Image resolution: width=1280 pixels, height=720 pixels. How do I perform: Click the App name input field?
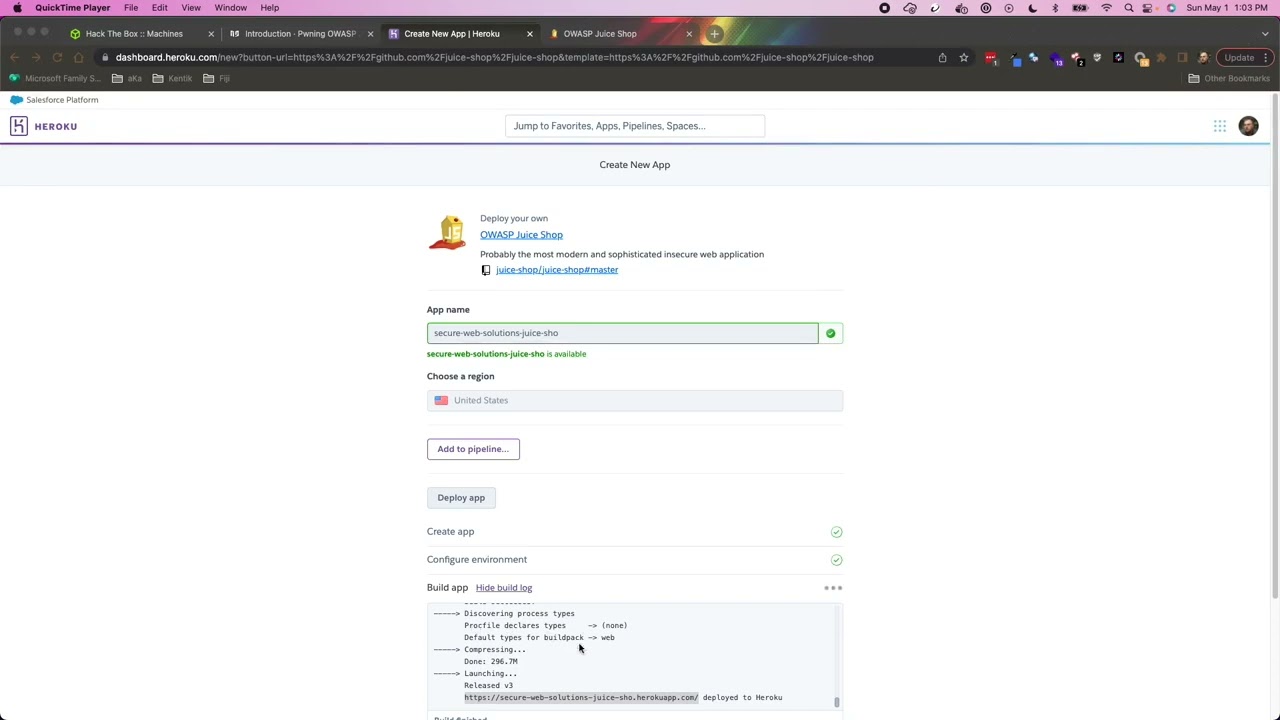(622, 333)
